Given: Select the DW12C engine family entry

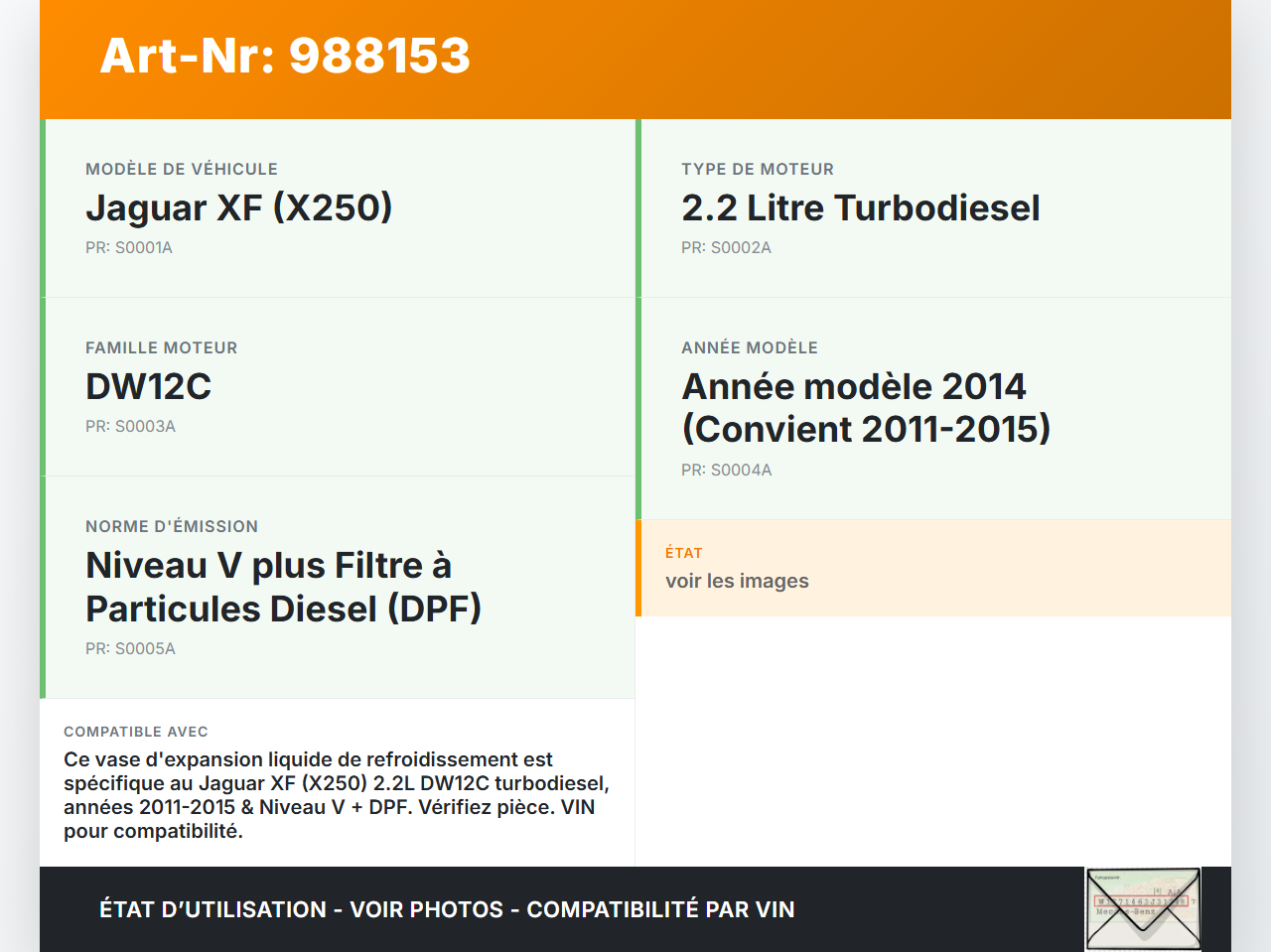Looking at the screenshot, I should click(x=148, y=386).
